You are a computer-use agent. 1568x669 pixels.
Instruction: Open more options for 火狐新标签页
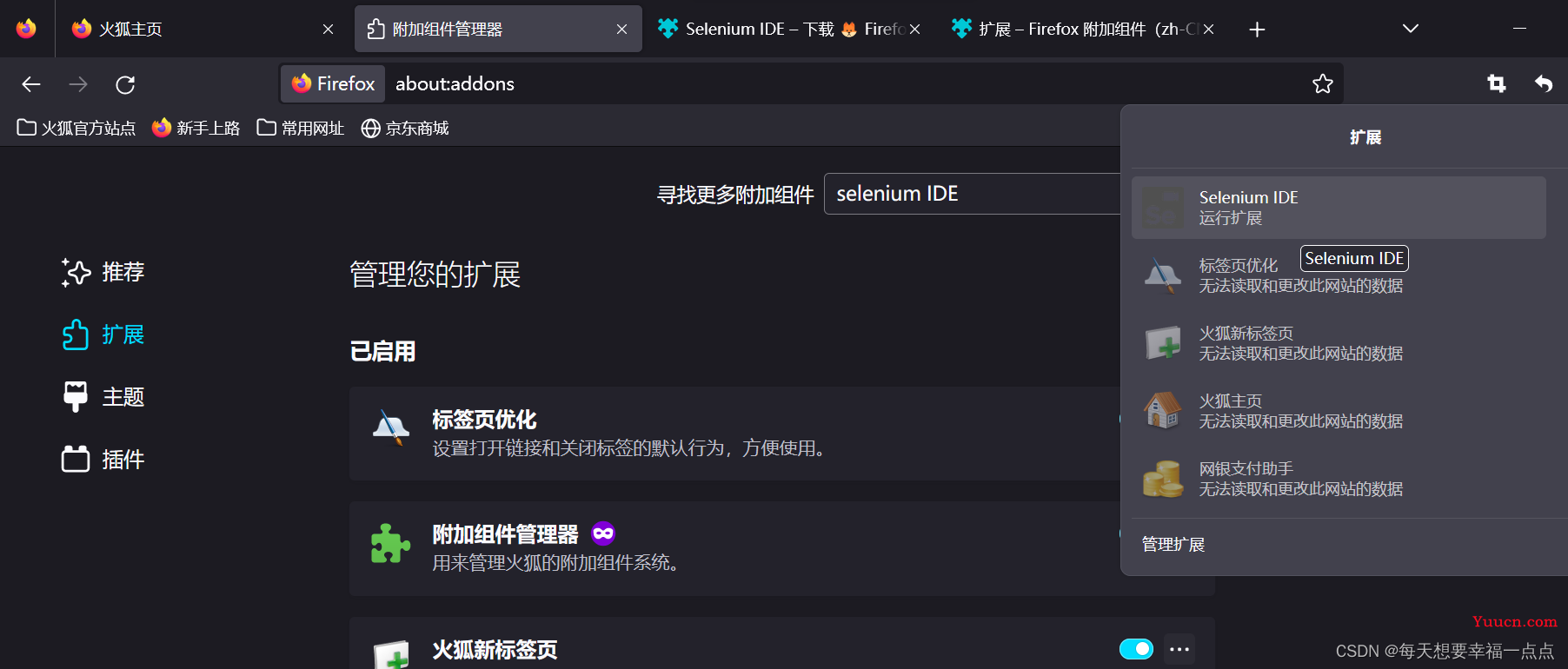coord(1179,649)
